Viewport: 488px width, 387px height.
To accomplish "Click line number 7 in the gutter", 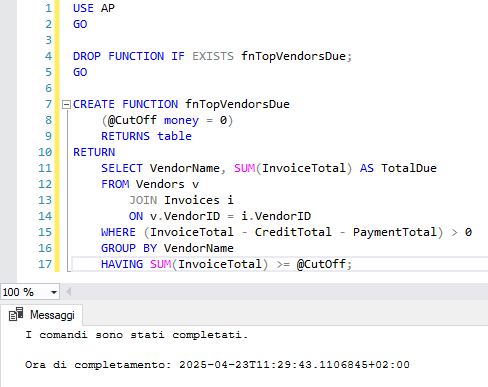I will coord(49,104).
